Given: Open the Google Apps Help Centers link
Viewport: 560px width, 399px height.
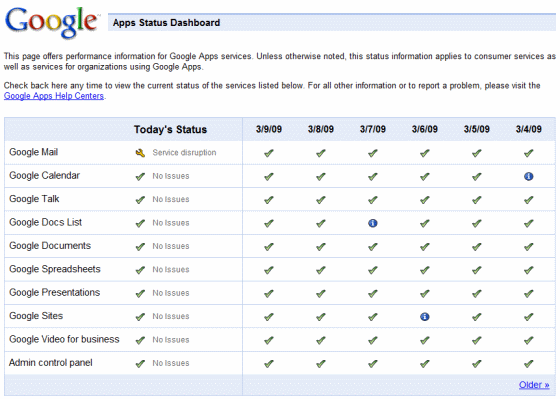Looking at the screenshot, I should pyautogui.click(x=54, y=96).
